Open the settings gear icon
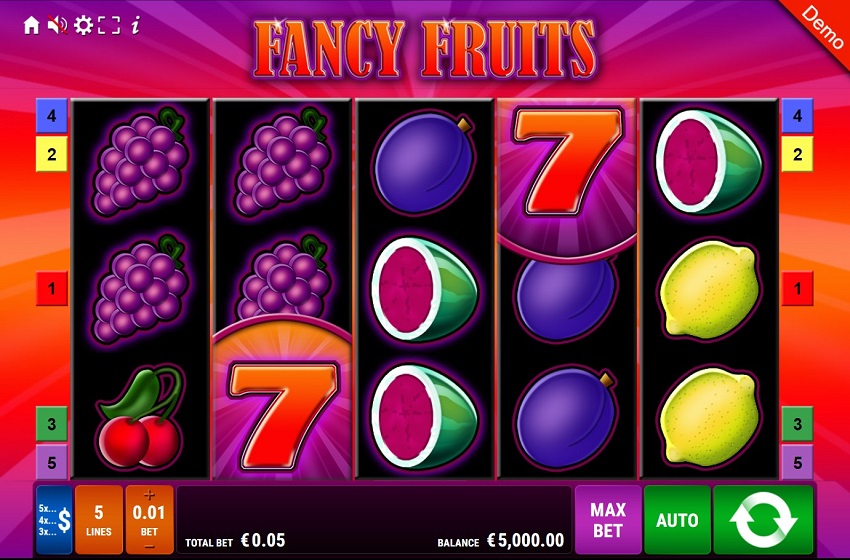The width and height of the screenshot is (850, 560). pos(83,25)
